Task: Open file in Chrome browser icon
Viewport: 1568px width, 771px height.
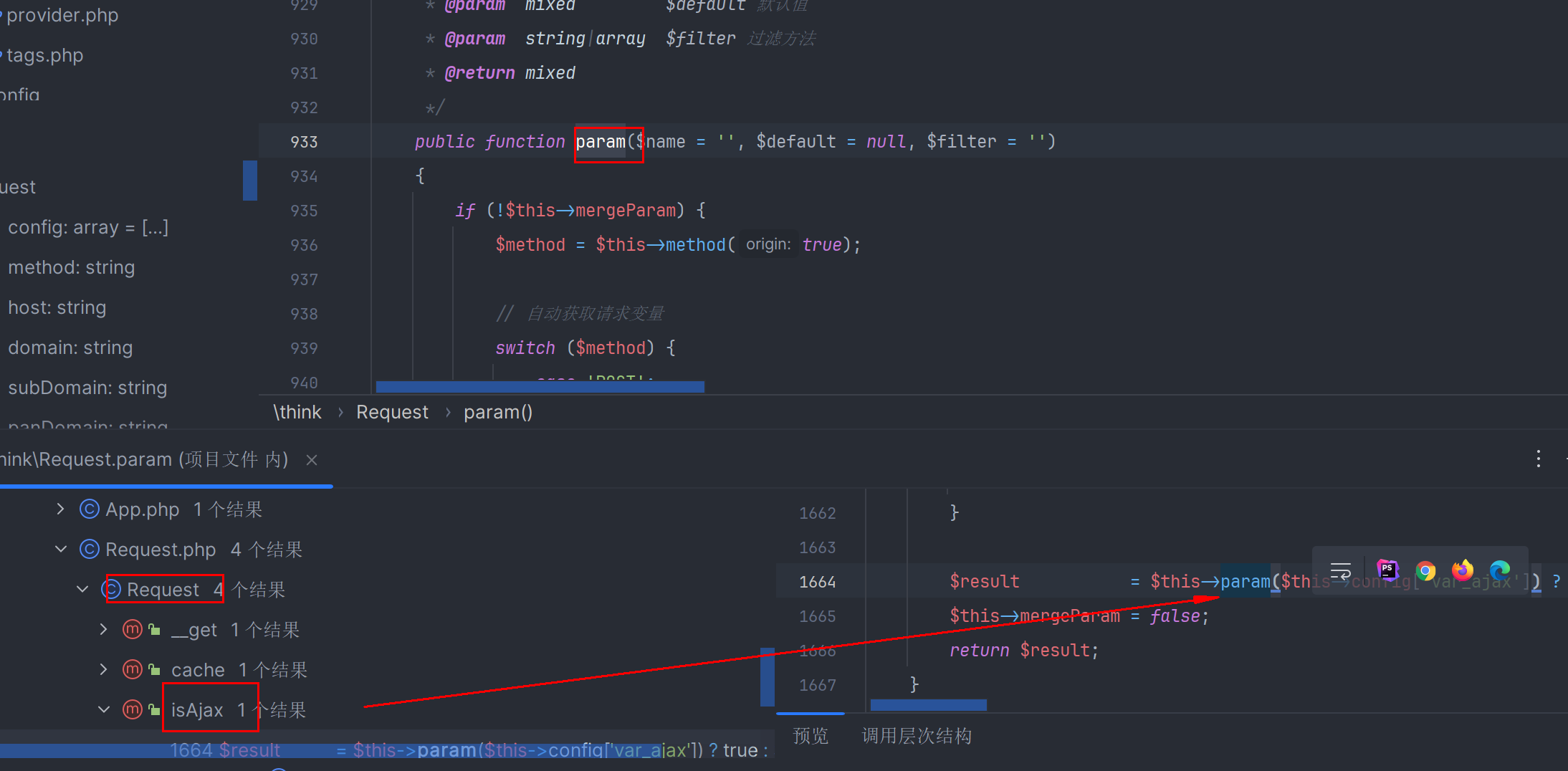Action: point(1425,570)
